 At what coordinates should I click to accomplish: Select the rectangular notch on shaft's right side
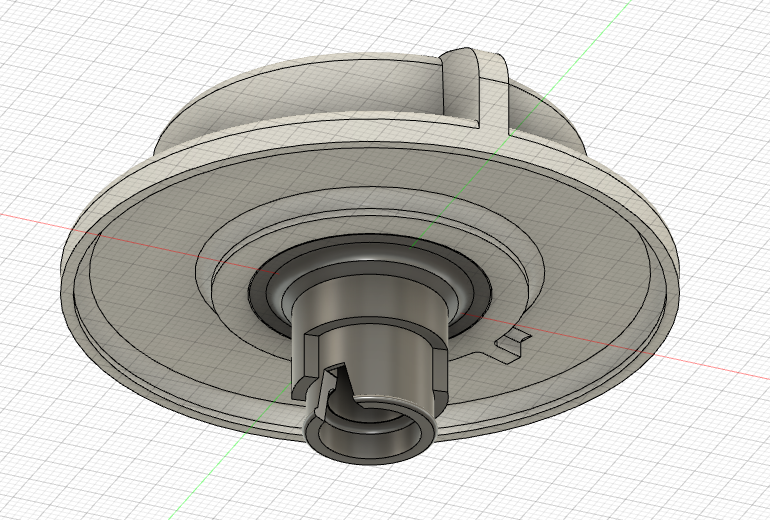pyautogui.click(x=438, y=368)
